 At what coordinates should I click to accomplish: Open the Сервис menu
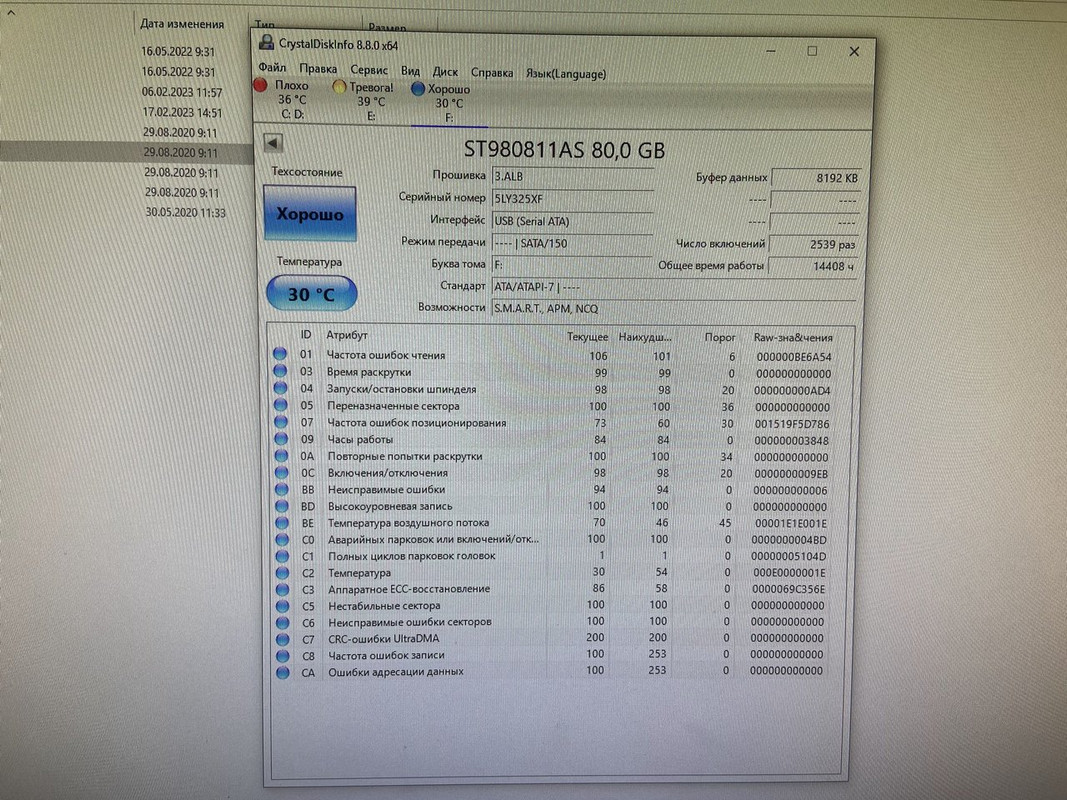(369, 69)
